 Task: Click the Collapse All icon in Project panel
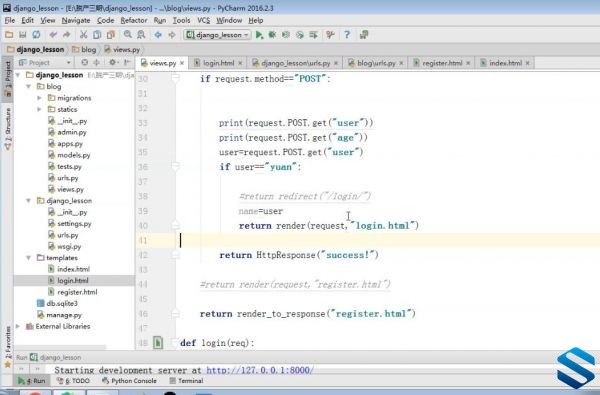tap(96, 62)
